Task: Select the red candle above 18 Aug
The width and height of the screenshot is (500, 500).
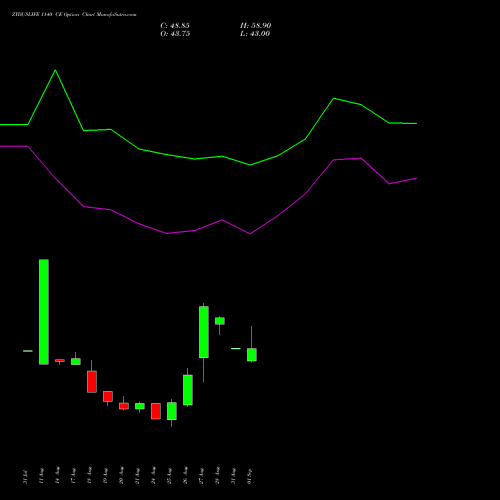Action: 92,381
